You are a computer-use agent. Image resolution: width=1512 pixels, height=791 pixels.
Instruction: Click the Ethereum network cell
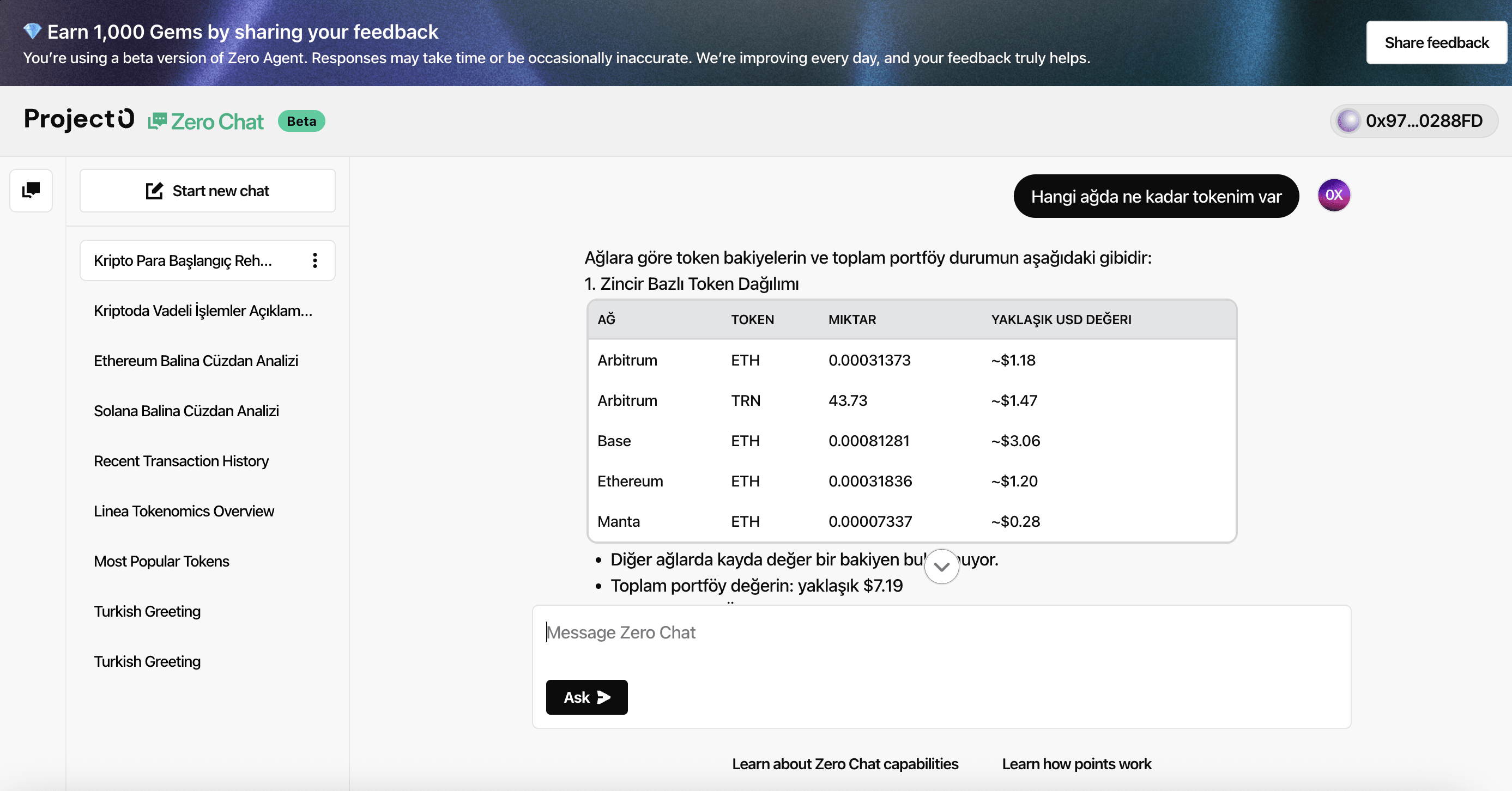tap(630, 481)
